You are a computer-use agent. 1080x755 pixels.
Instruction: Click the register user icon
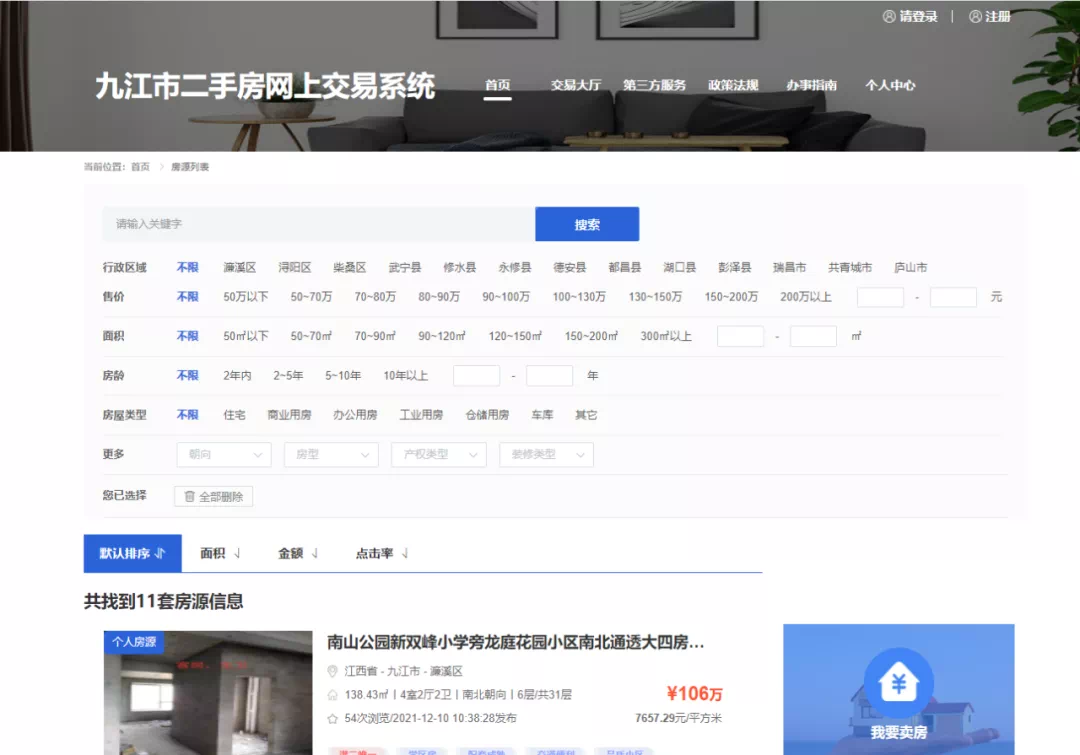pyautogui.click(x=975, y=17)
